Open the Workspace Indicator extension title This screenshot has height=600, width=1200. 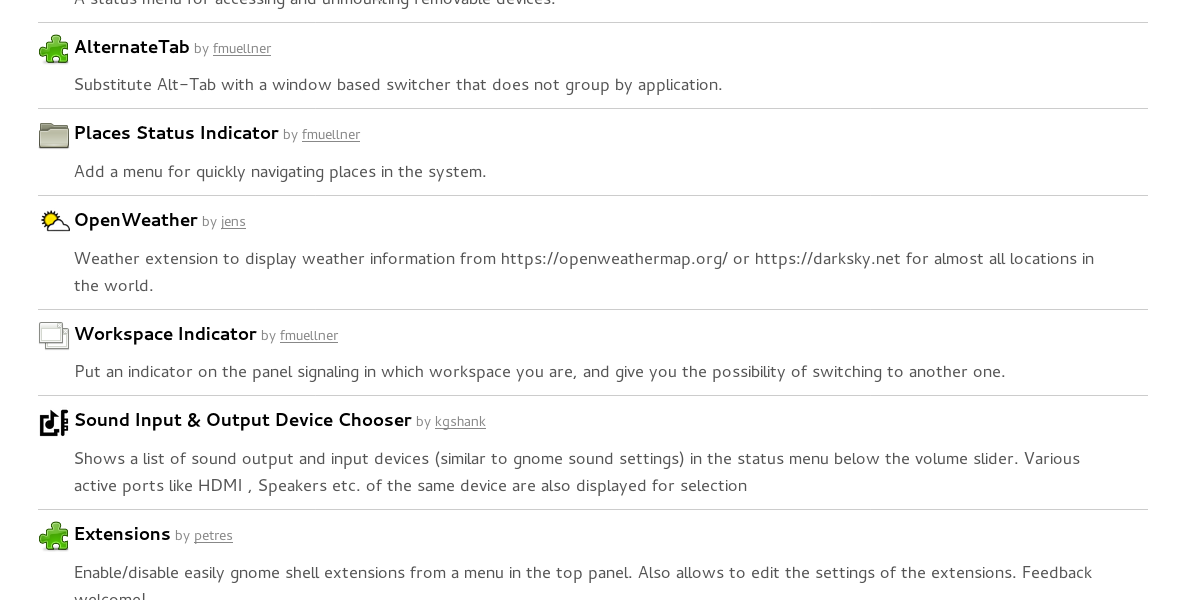pyautogui.click(x=165, y=335)
